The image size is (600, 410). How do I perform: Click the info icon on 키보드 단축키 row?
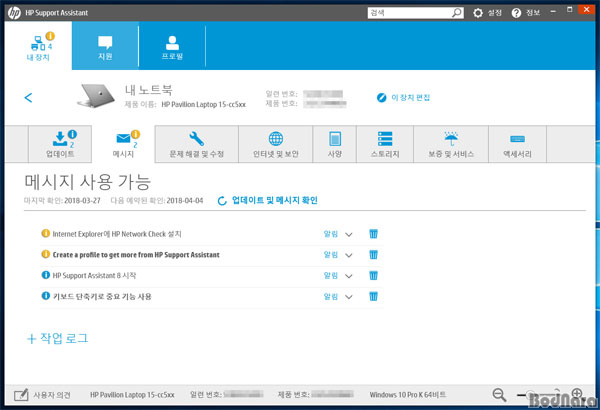point(46,296)
